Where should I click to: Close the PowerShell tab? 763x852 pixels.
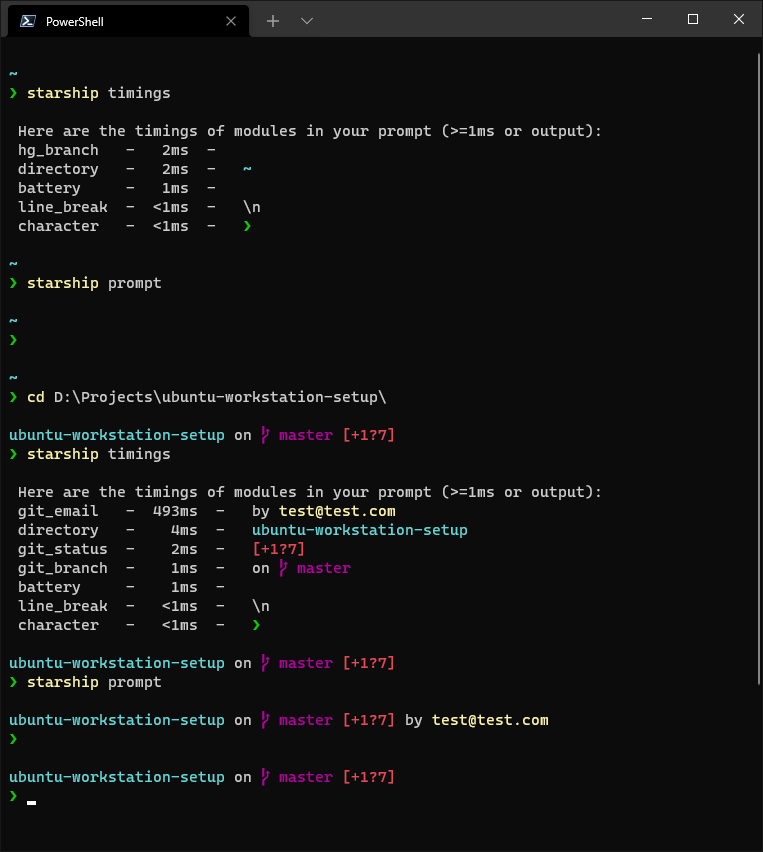tap(231, 21)
